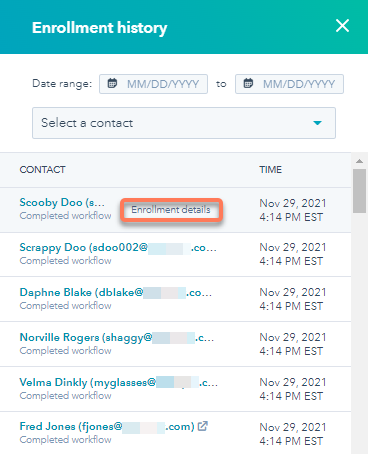Screen dimensions: 368x454
Task: Click the list scrollbar thumb
Action: pos(359,191)
